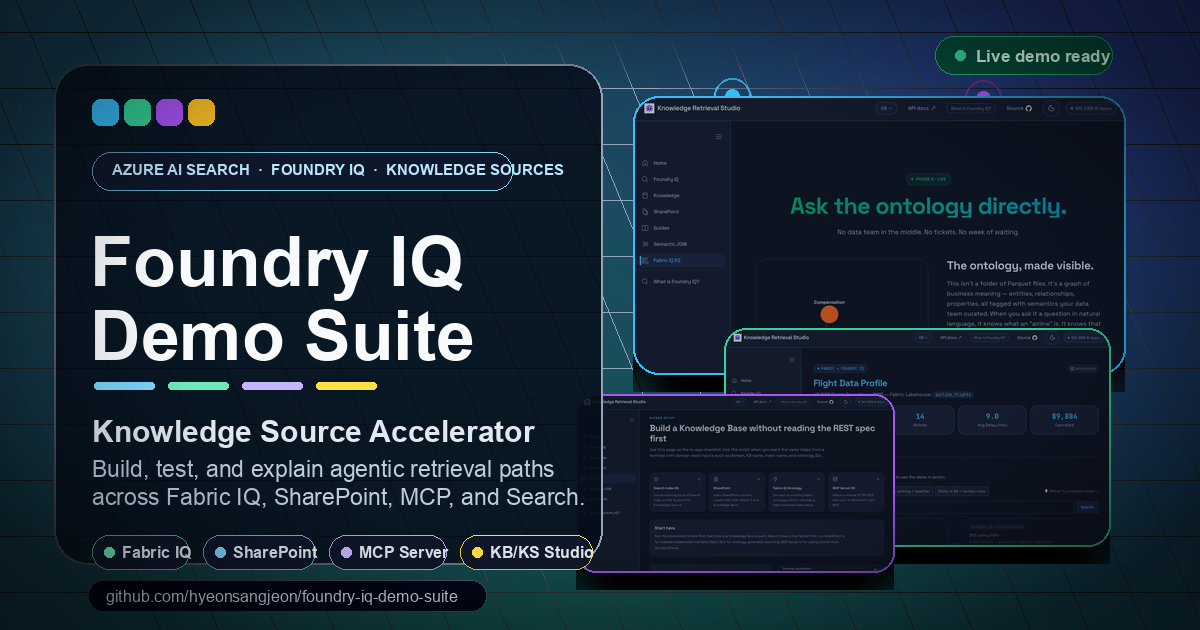Viewport: 1200px width, 630px height.
Task: Open the EN language dropdown in top window
Action: click(886, 108)
